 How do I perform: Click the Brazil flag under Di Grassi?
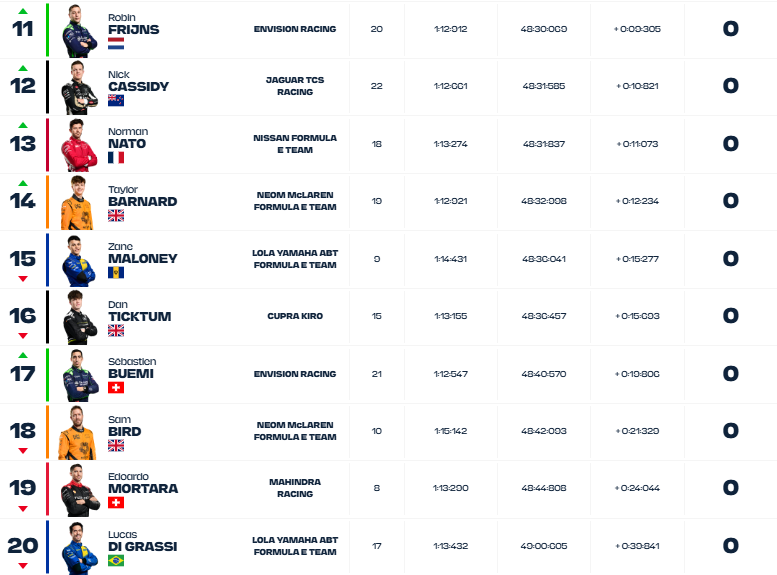116,561
